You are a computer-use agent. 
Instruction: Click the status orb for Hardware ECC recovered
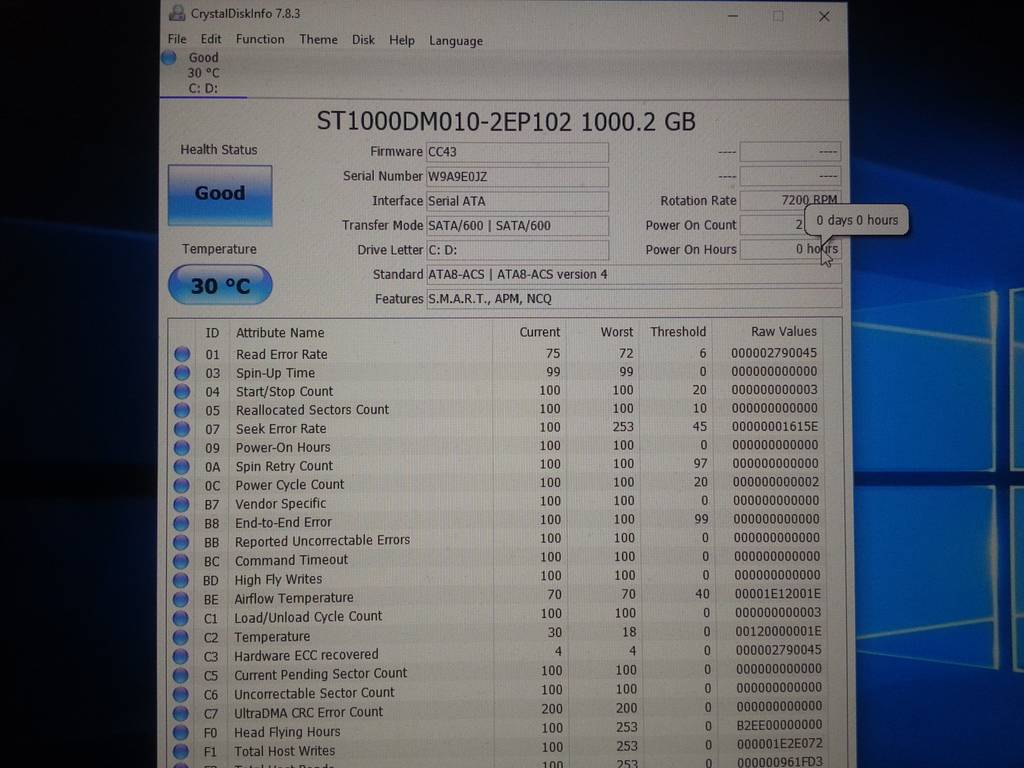181,656
